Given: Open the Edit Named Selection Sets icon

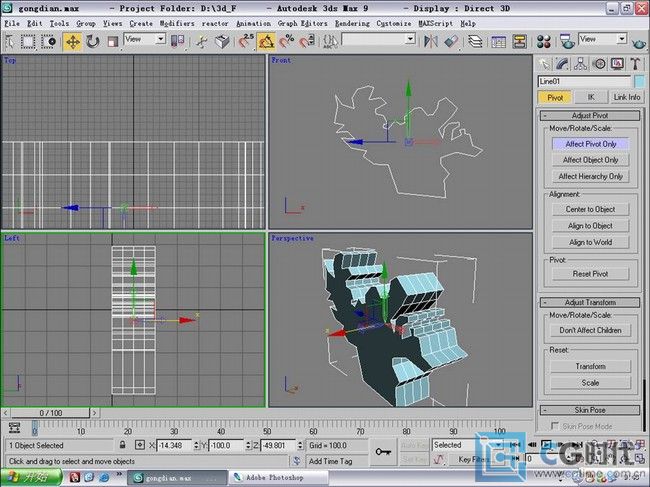Looking at the screenshot, I should pos(330,42).
